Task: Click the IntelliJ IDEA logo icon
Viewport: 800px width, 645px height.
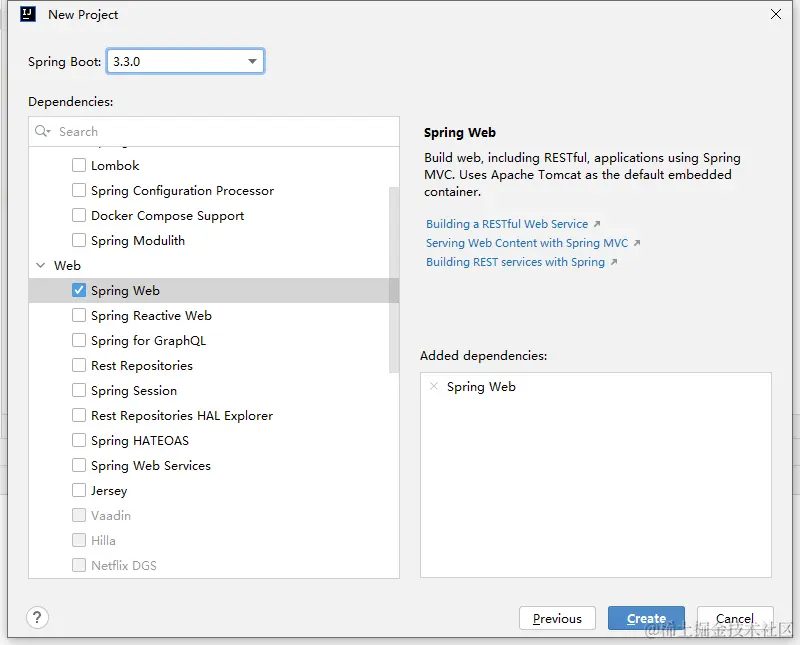Action: pyautogui.click(x=28, y=14)
